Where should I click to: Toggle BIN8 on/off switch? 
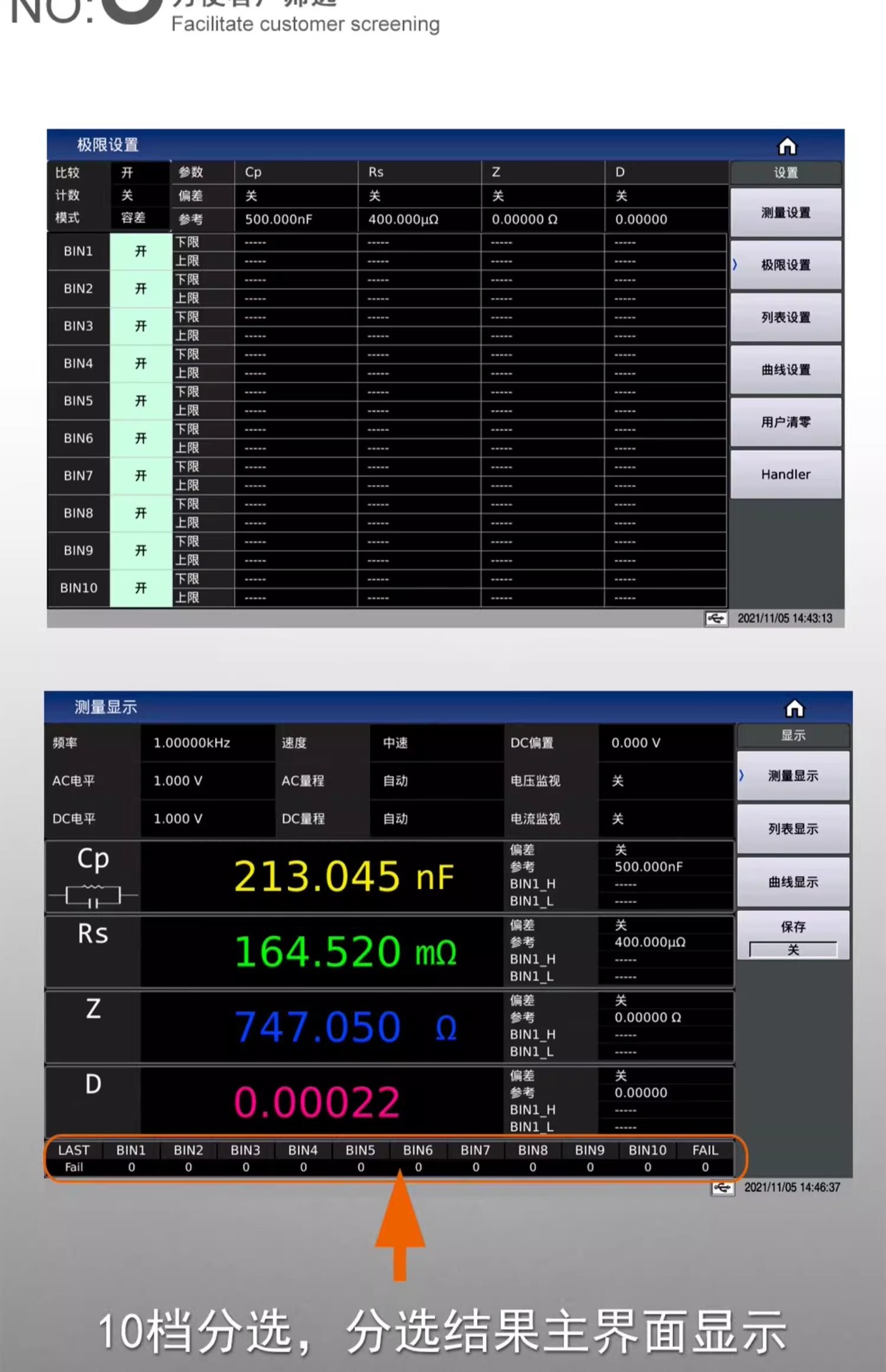[141, 513]
